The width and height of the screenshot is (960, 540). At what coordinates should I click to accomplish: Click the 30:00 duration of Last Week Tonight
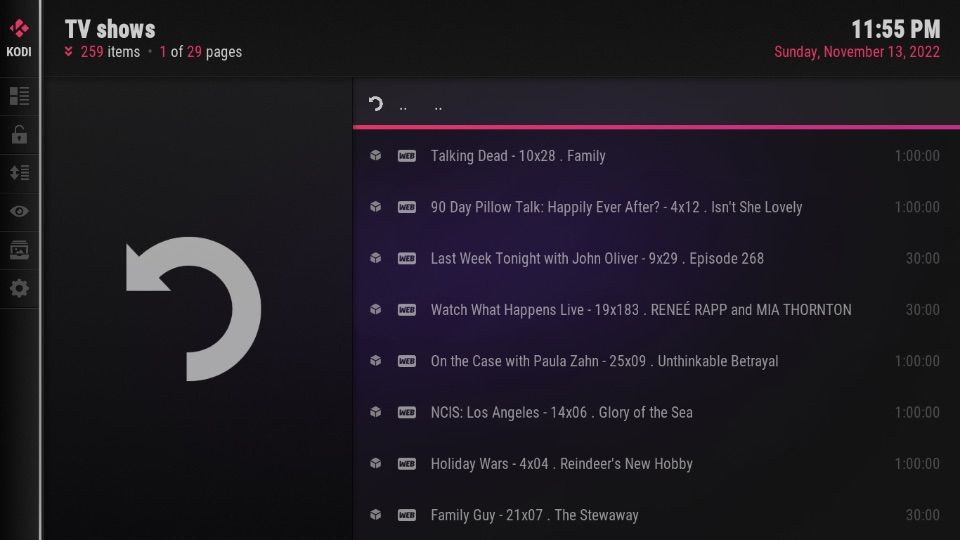pyautogui.click(x=923, y=258)
